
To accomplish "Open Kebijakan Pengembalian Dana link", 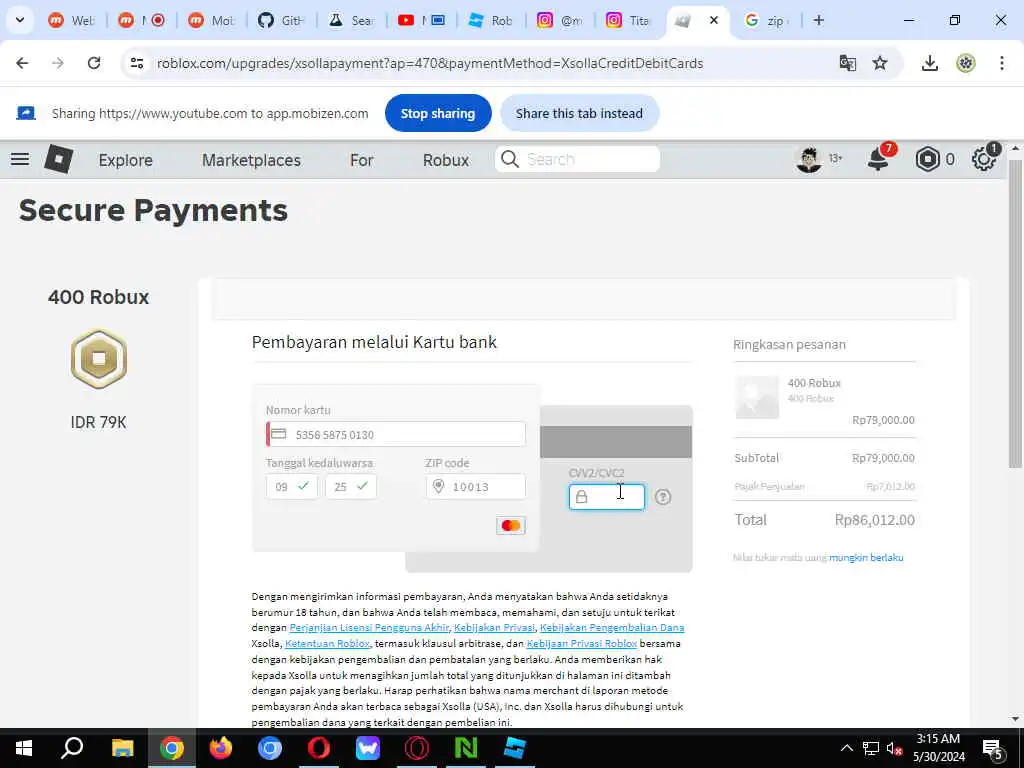I will pyautogui.click(x=612, y=628).
